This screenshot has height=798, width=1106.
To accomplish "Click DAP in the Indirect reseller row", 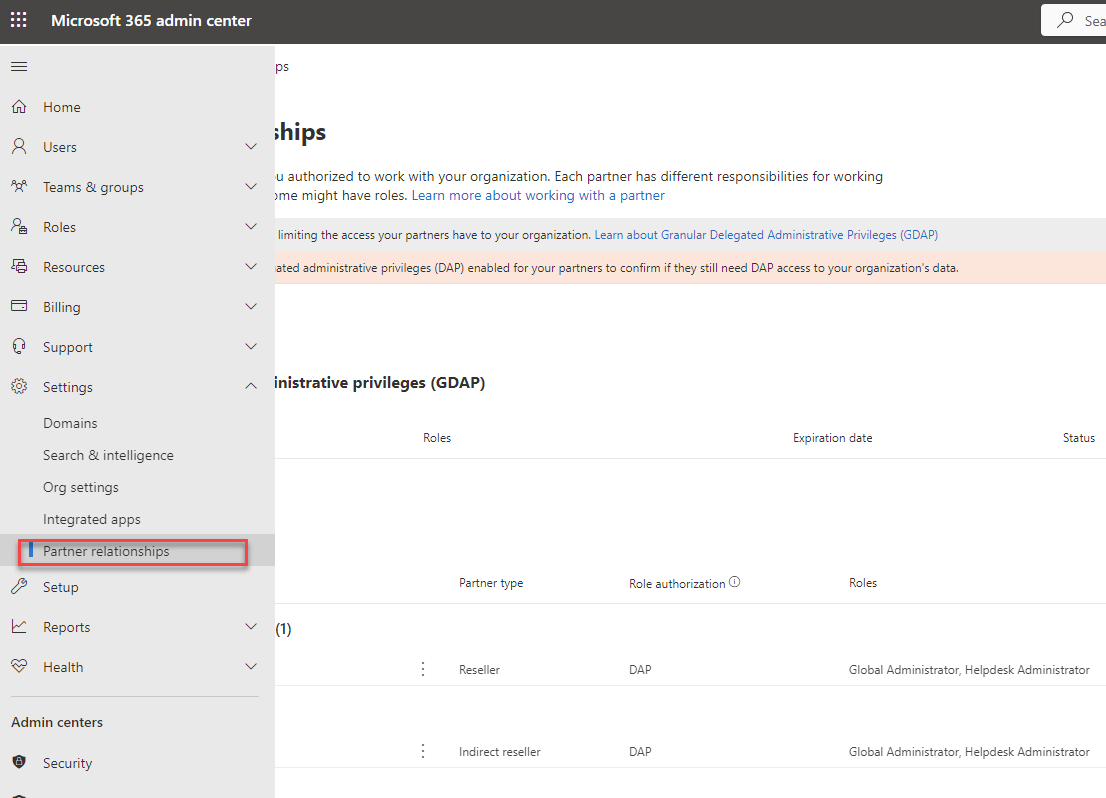I will [x=640, y=752].
